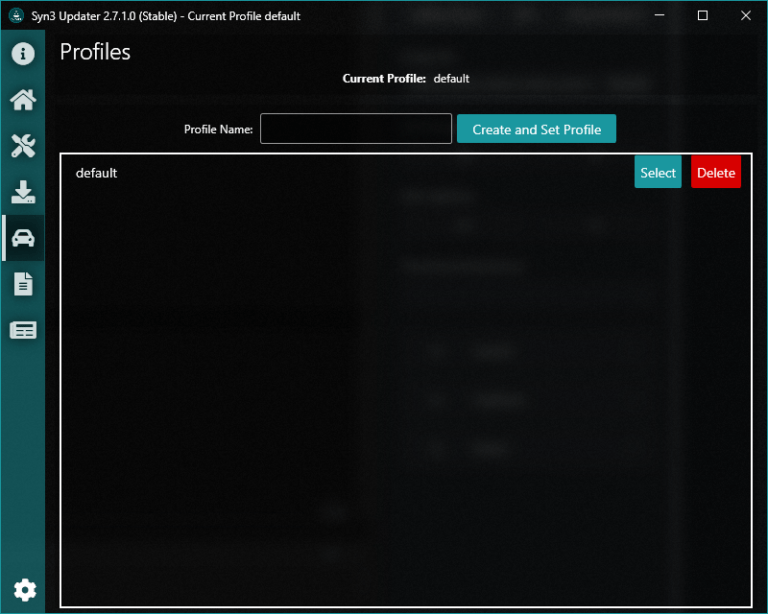The width and height of the screenshot is (768, 614).
Task: Click the Syn3 Updater app logo
Action: point(17,16)
